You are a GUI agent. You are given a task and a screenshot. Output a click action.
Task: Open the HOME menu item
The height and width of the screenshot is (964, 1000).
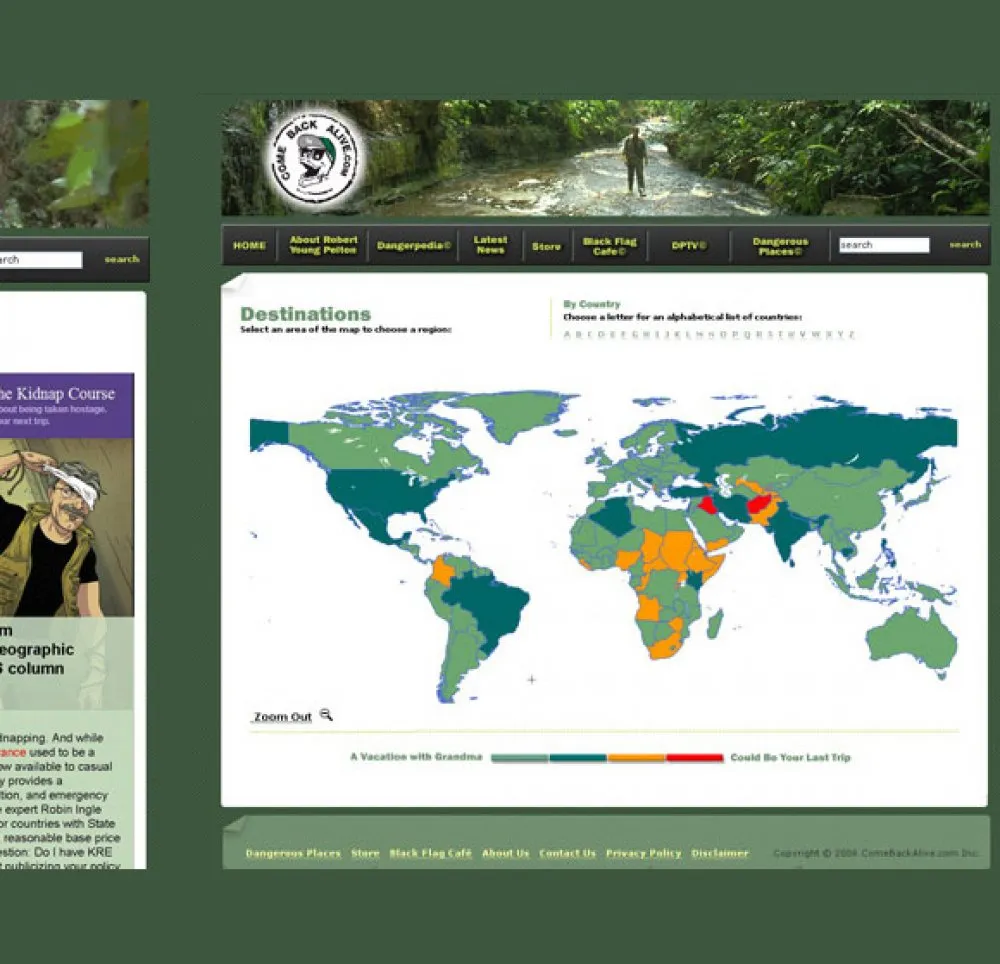249,246
